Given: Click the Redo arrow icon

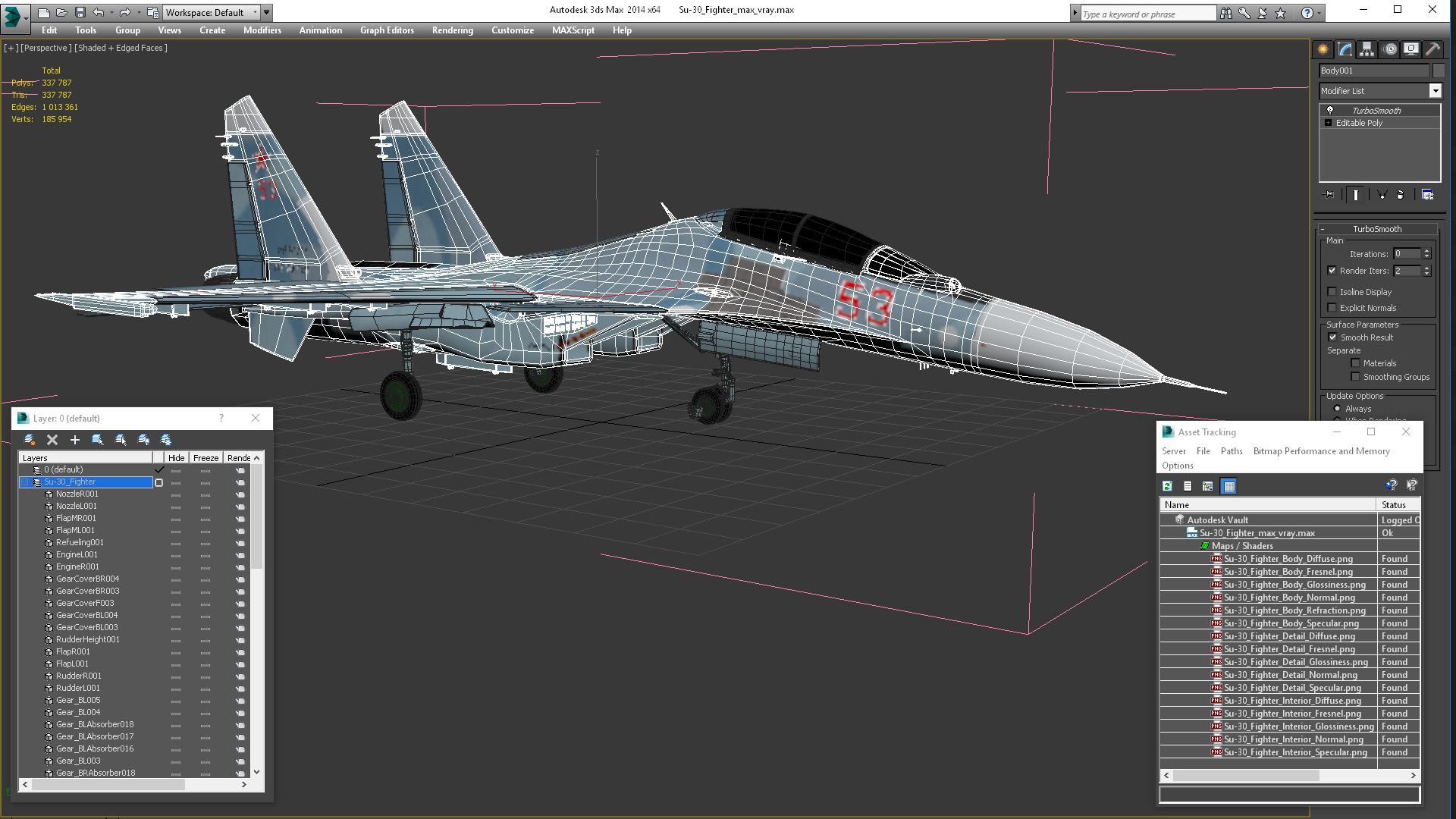Looking at the screenshot, I should click(x=124, y=12).
